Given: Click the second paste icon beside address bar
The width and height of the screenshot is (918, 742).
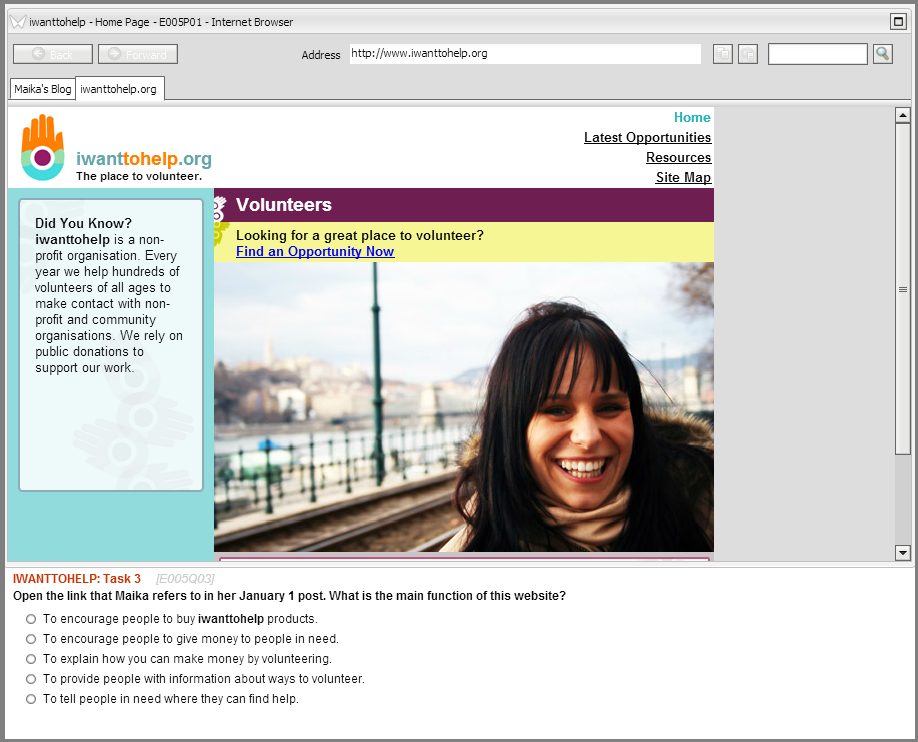Looking at the screenshot, I should (748, 54).
